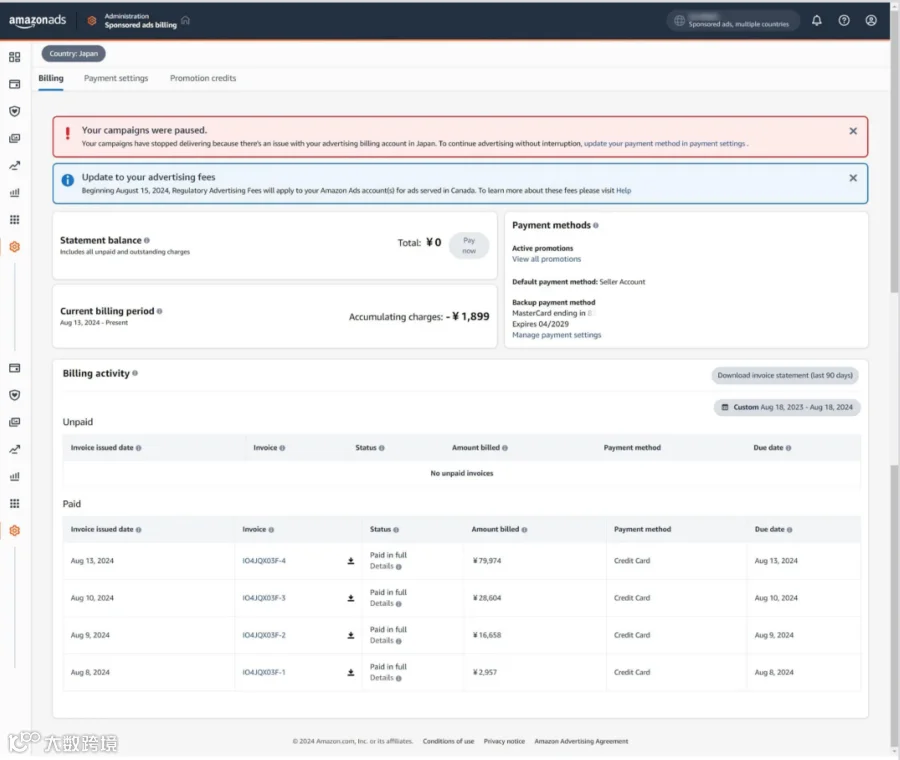This screenshot has height=760, width=900.
Task: Click the orange hexagon Administration icon in header
Action: 92,21
